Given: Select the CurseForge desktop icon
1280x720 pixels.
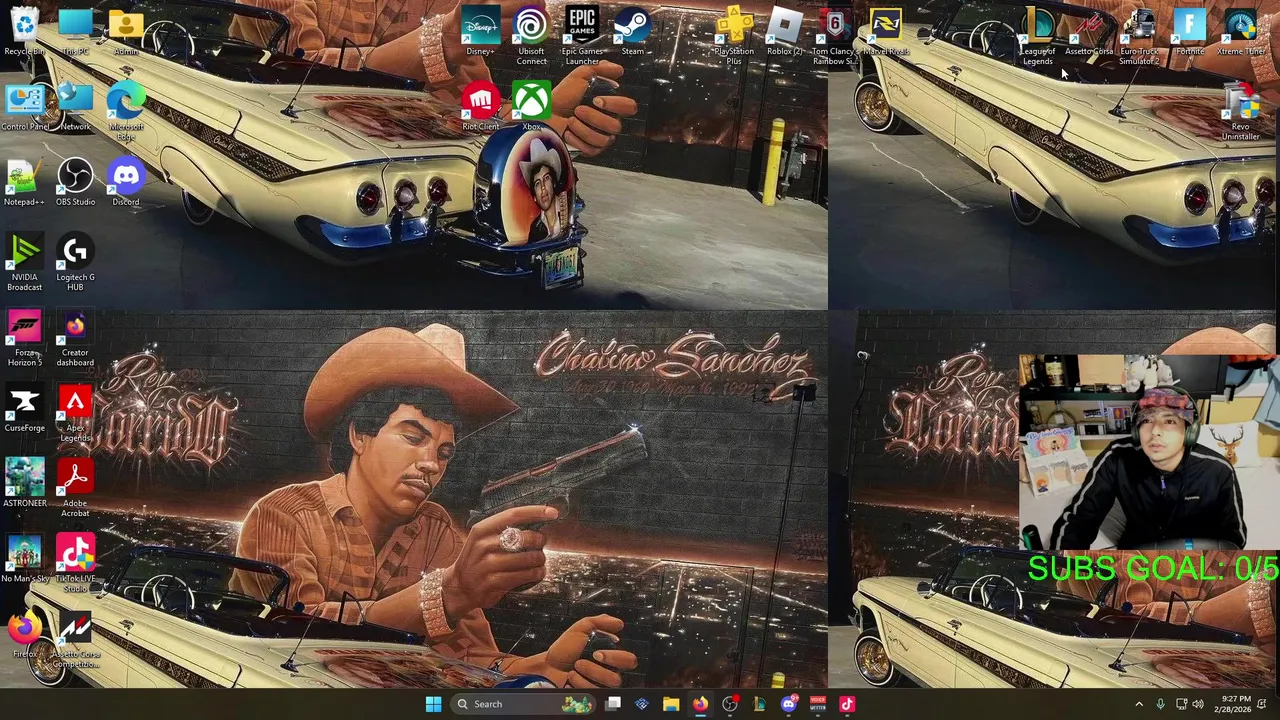Looking at the screenshot, I should (x=24, y=410).
